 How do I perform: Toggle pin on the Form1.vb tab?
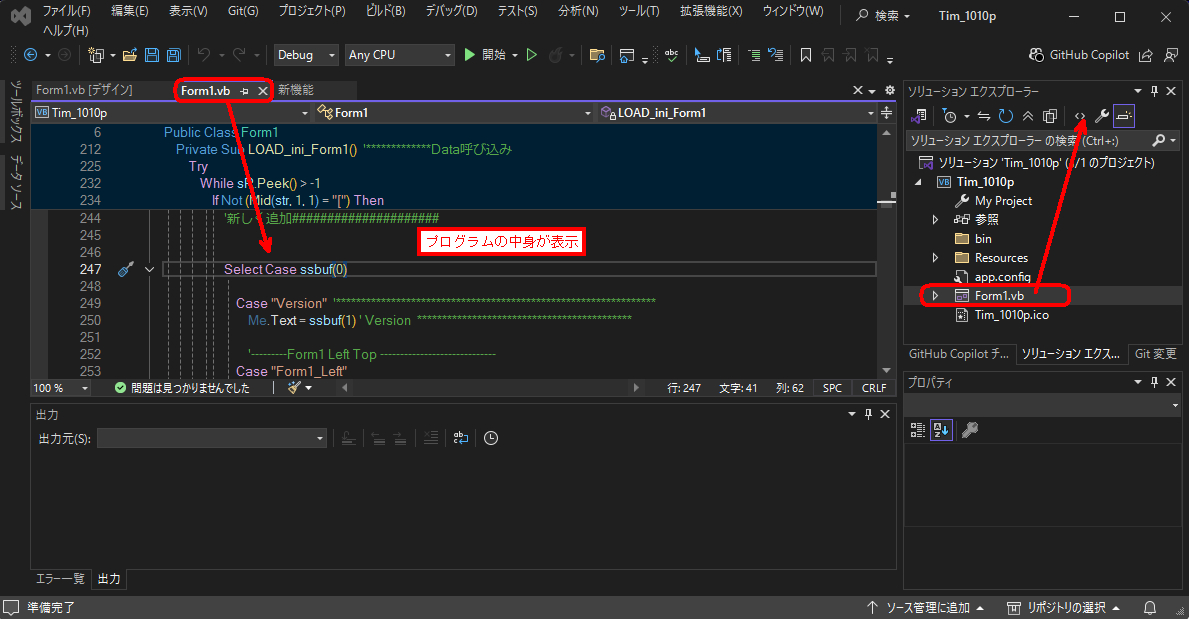coord(245,91)
